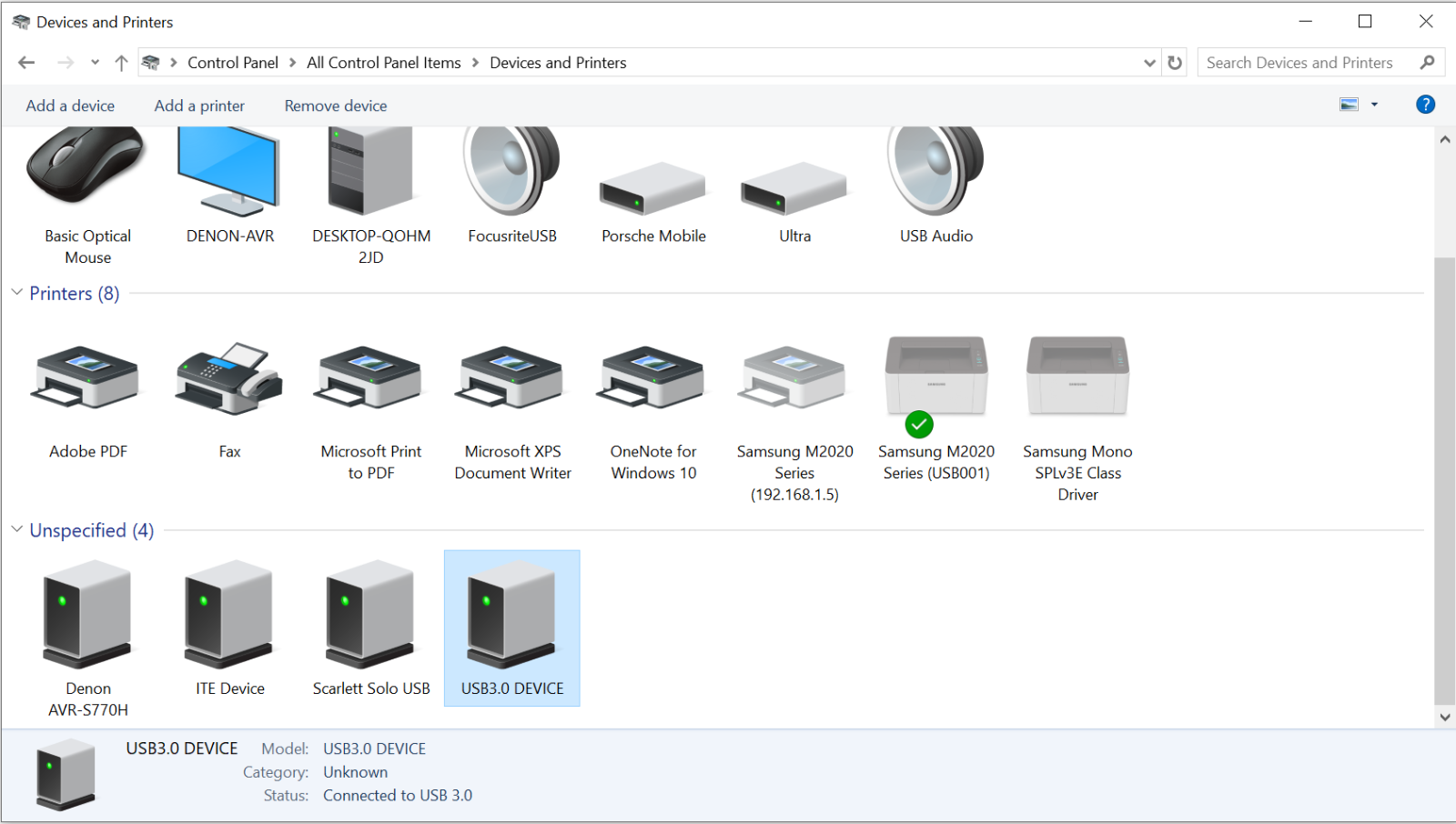Click the forward navigation arrow
Screen dimensions: 1456x824
click(66, 63)
